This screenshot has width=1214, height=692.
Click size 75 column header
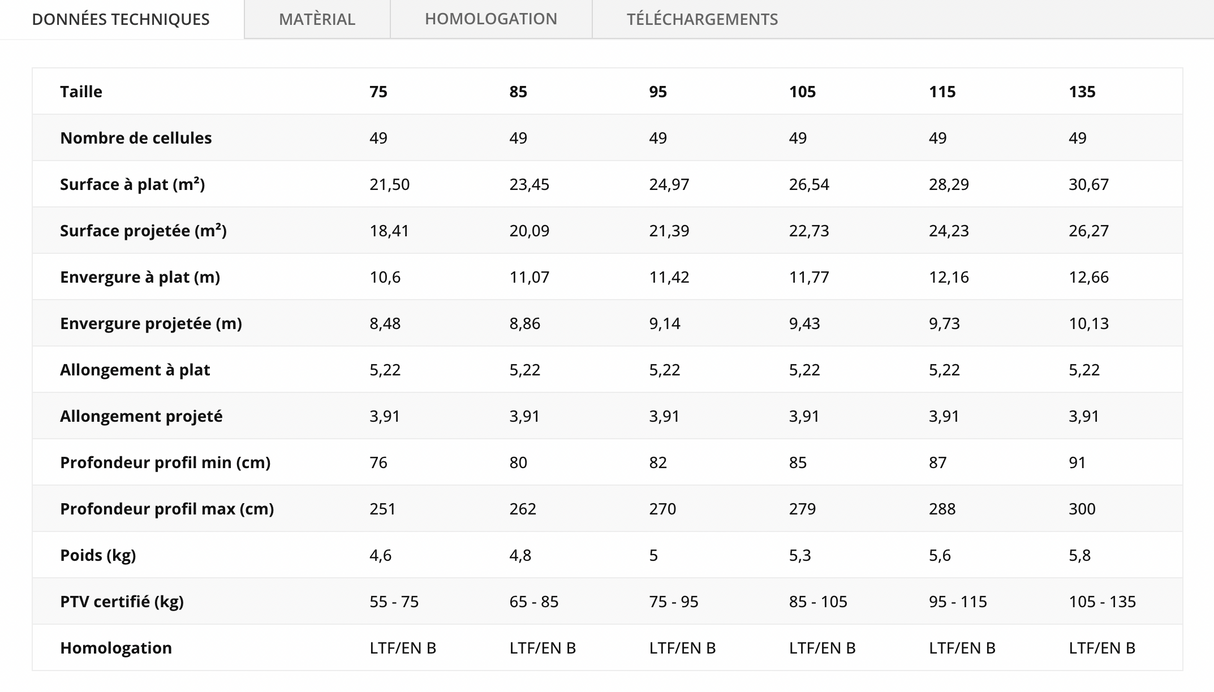[x=378, y=92]
